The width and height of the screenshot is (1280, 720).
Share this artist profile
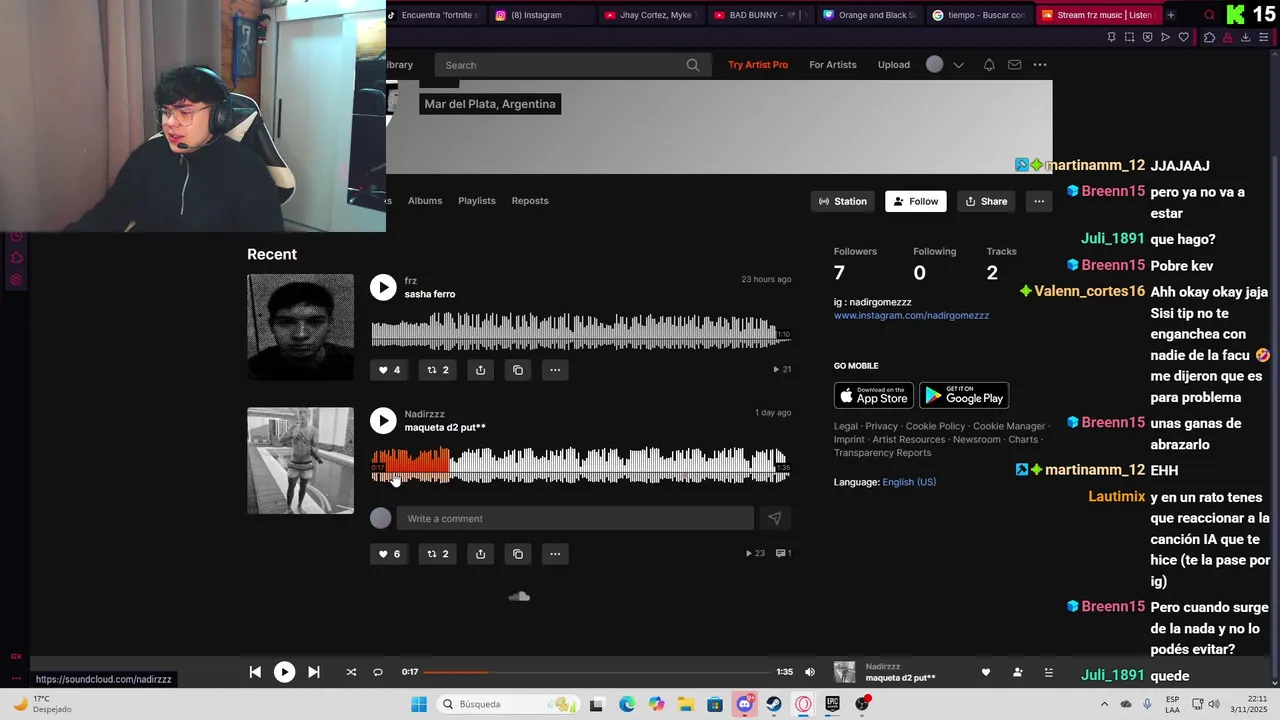click(x=986, y=201)
